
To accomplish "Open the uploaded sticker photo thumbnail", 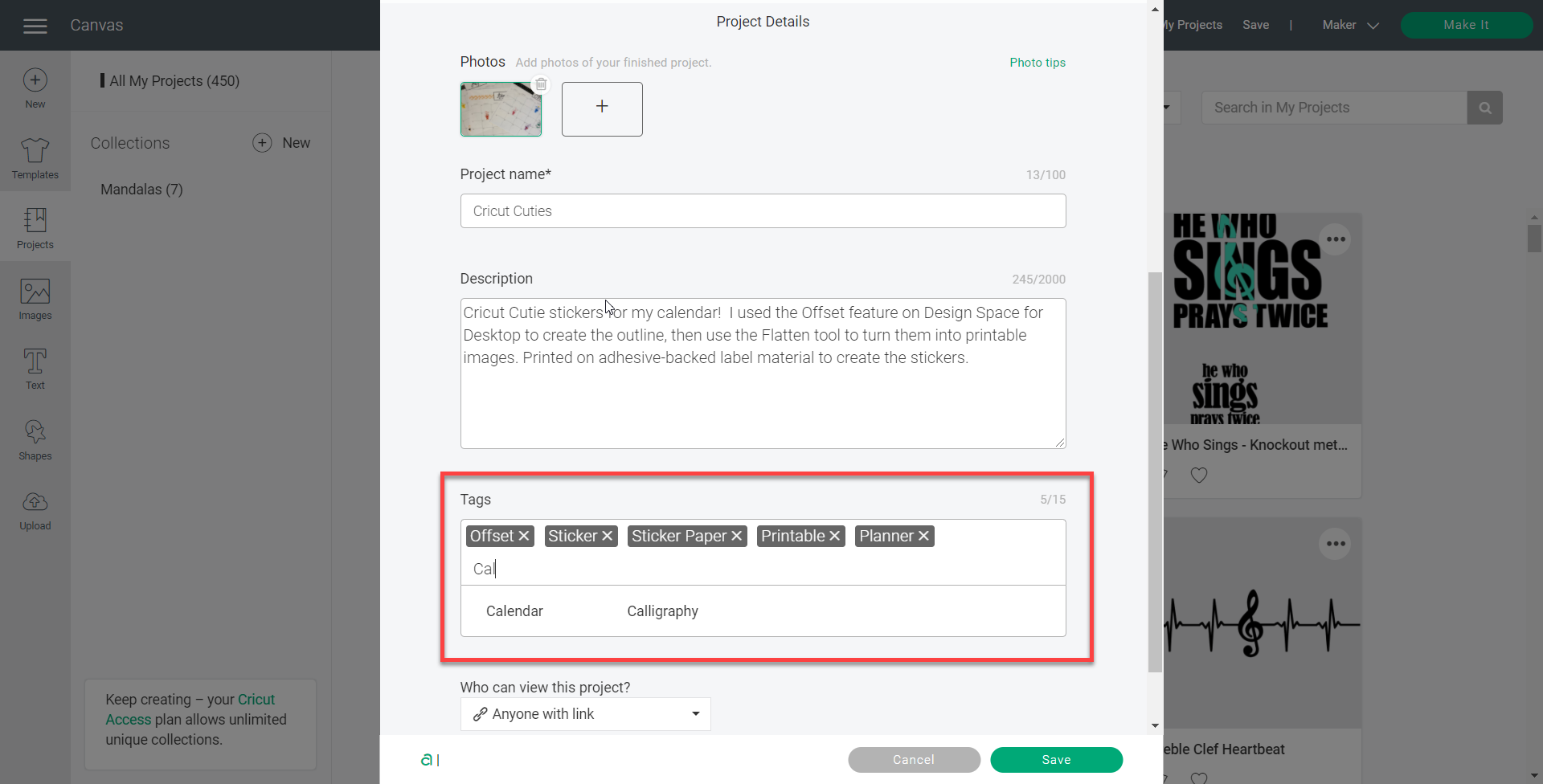I will point(501,109).
